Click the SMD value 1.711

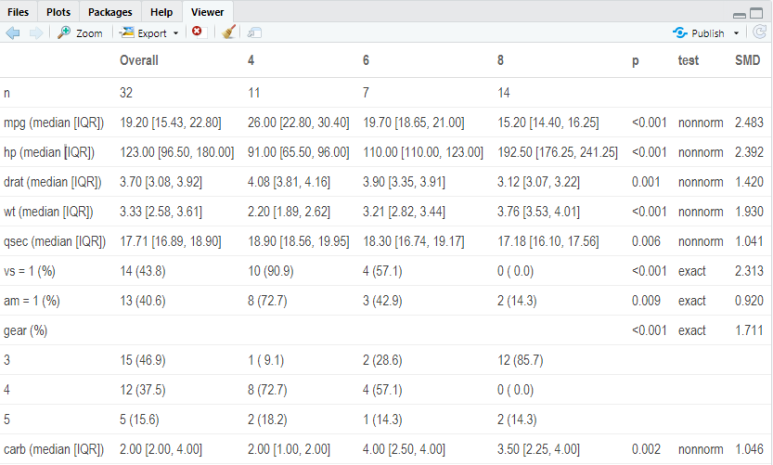click(x=749, y=330)
